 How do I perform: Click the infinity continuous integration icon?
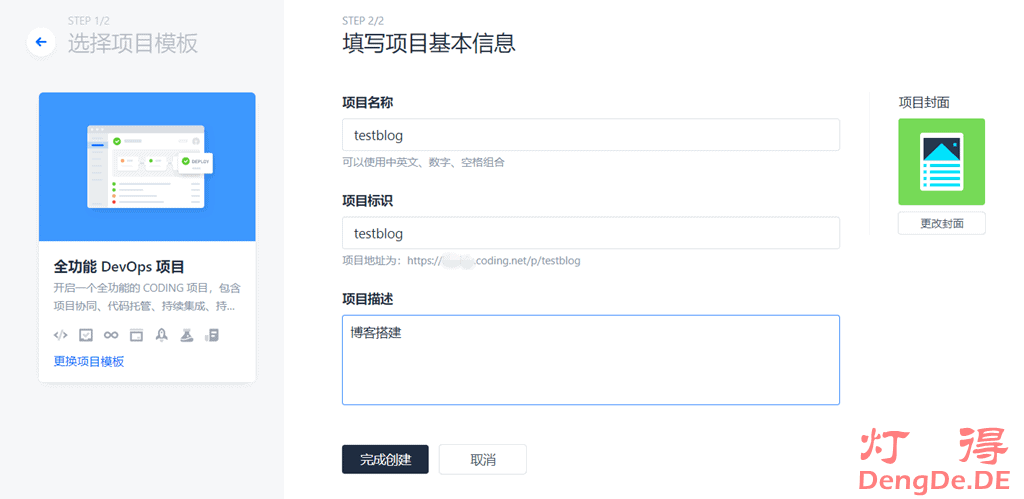tap(111, 335)
